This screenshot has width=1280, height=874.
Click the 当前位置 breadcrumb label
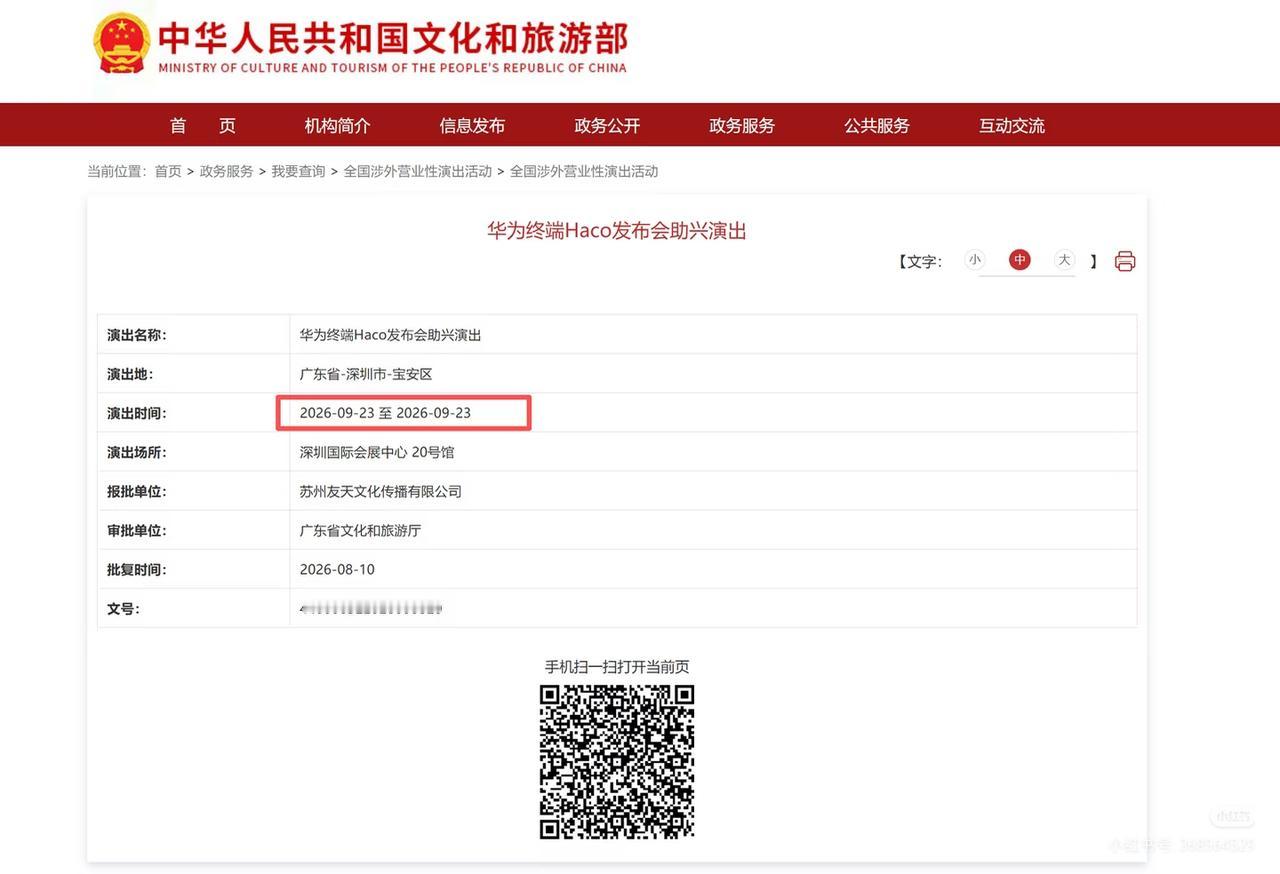click(117, 171)
